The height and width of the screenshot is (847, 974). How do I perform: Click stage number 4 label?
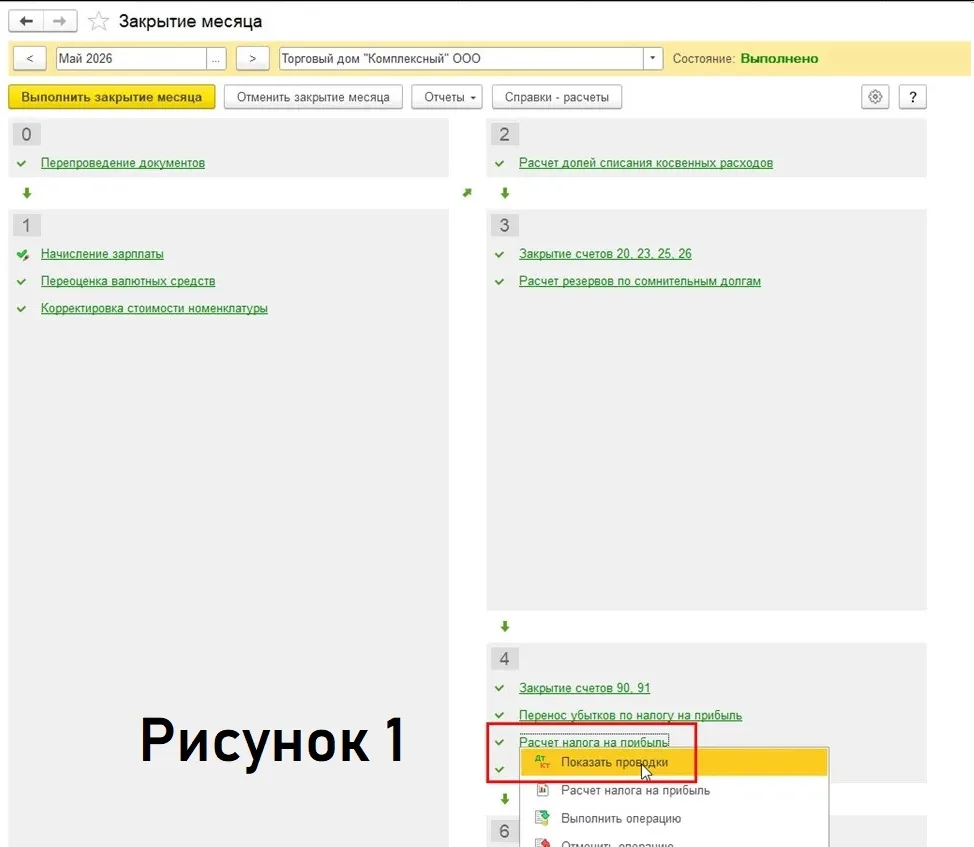coord(504,658)
